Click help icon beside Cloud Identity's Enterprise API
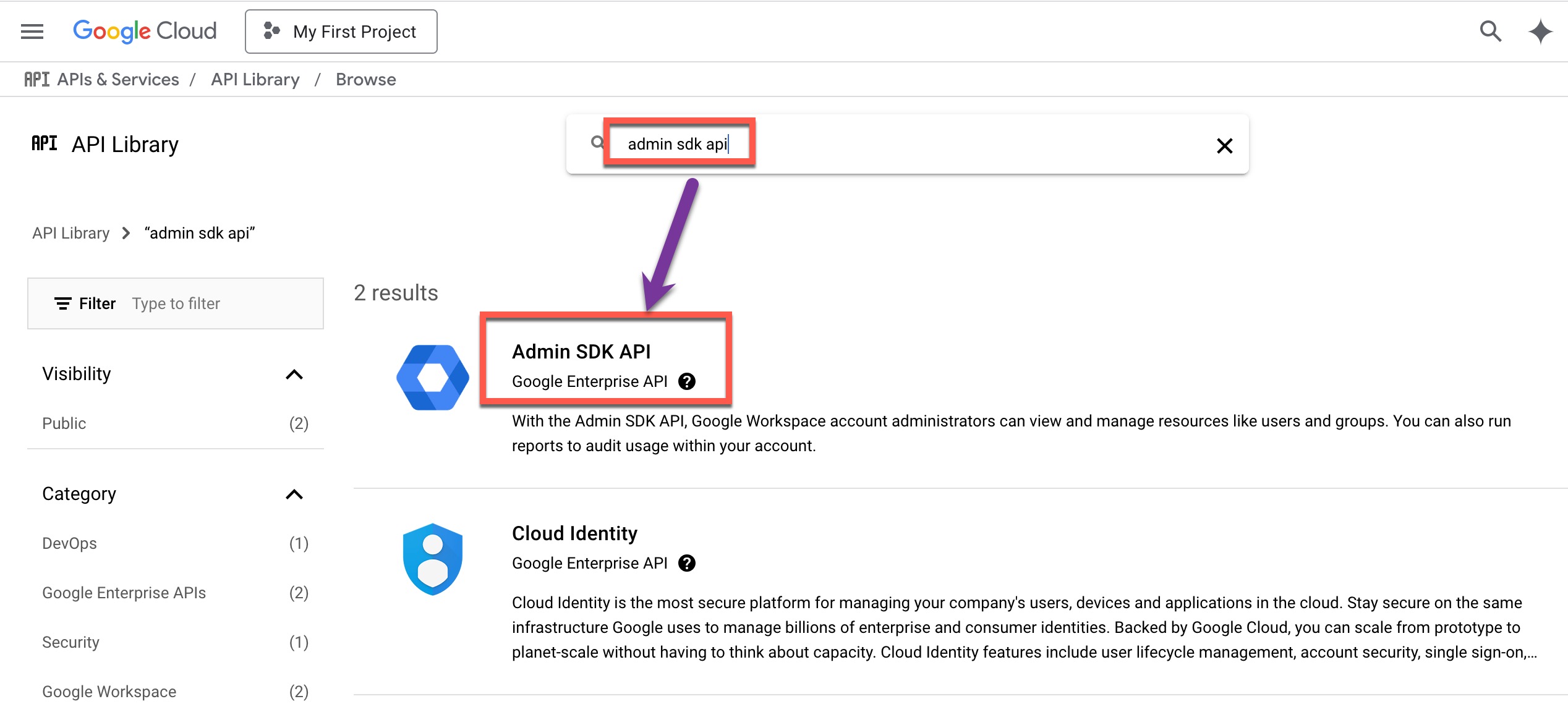The height and width of the screenshot is (712, 1568). point(687,563)
